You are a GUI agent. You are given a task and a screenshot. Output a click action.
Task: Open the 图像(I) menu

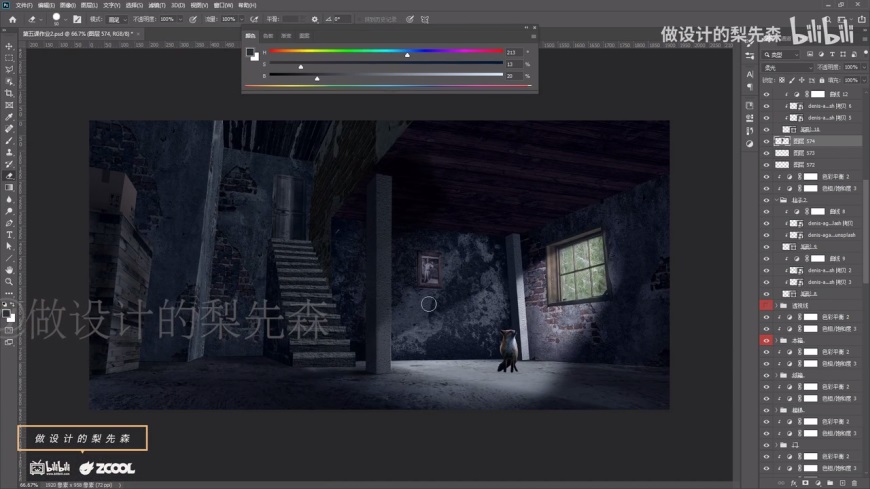68,5
